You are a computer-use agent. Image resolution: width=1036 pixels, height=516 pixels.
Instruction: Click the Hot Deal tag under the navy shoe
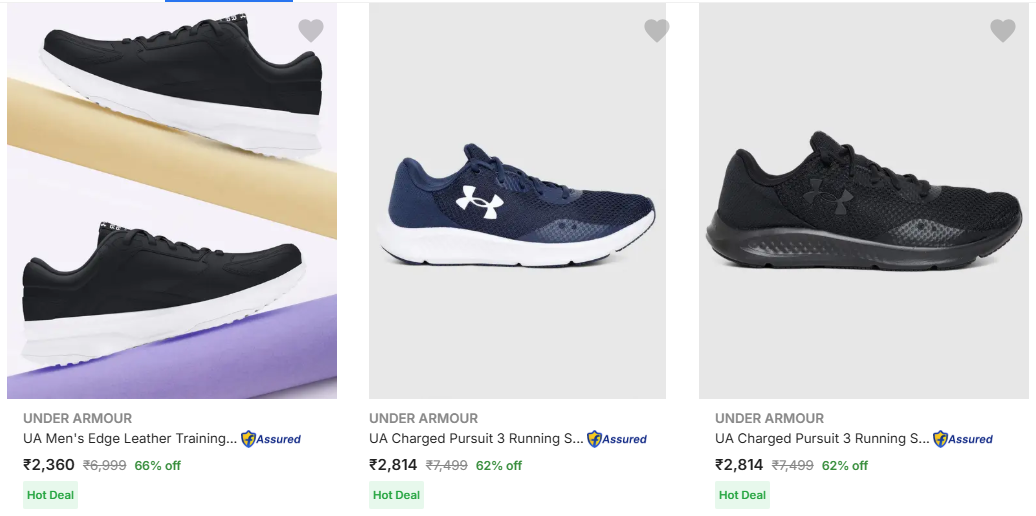tap(396, 495)
